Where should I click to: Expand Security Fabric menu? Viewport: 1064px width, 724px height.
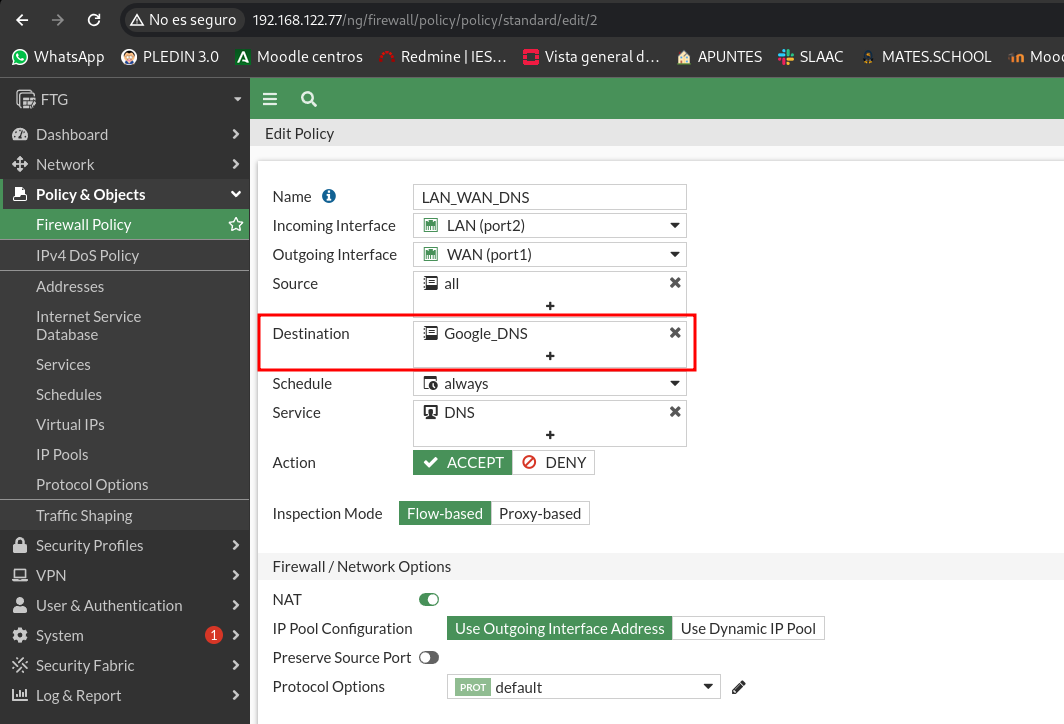125,666
